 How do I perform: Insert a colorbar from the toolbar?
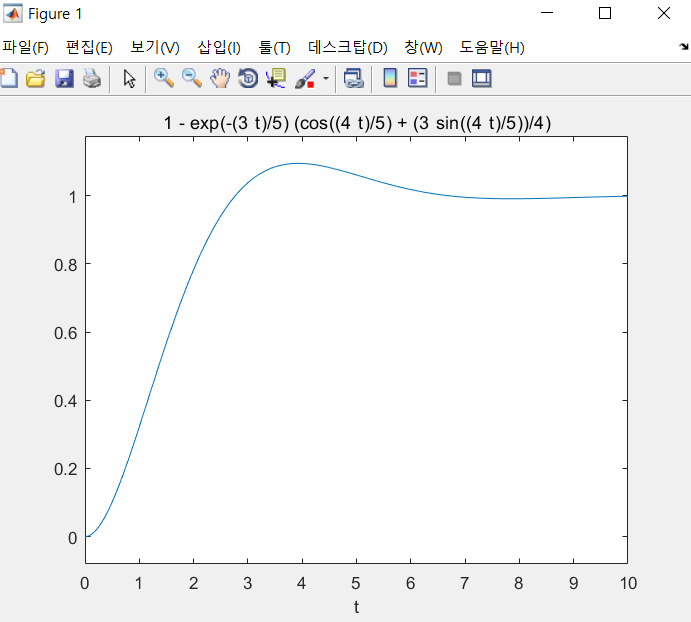point(390,79)
